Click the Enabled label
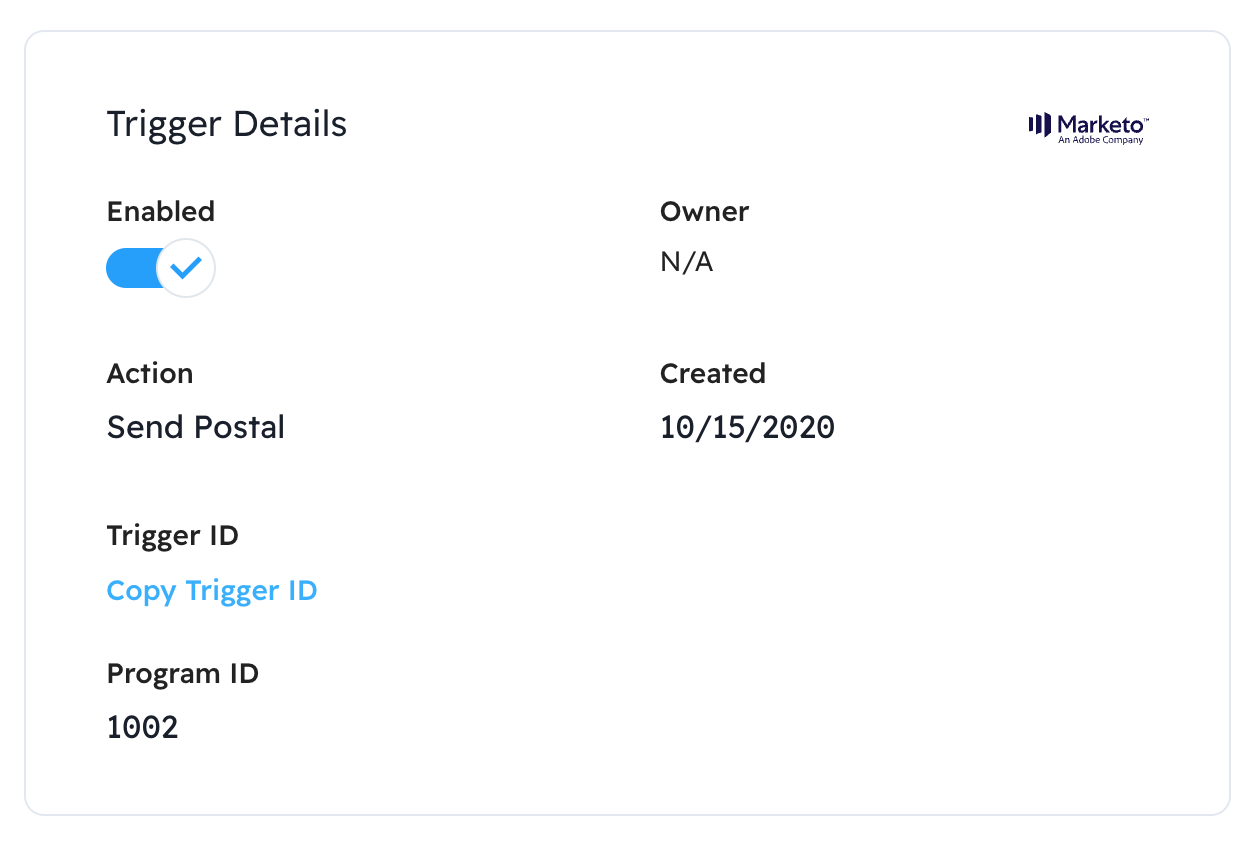Image resolution: width=1256 pixels, height=852 pixels. (x=161, y=212)
